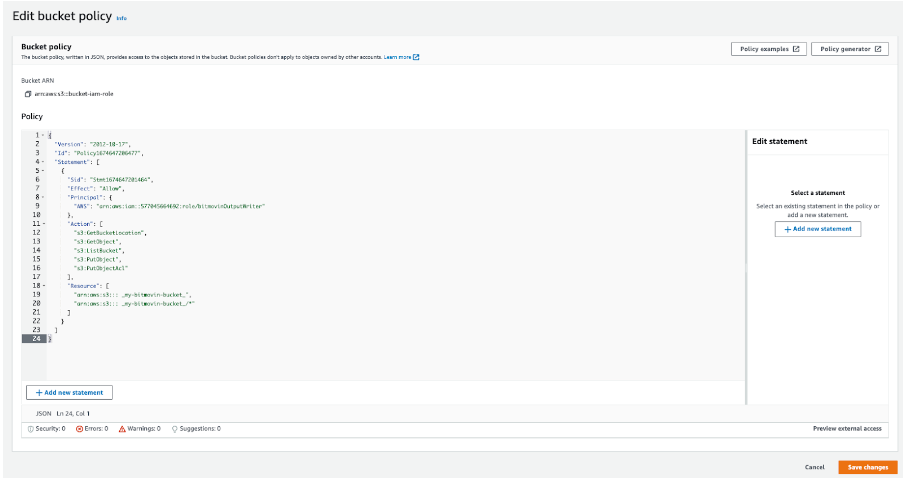Viewport: 903px width, 478px height.
Task: Open the Policy generator
Action: tap(849, 49)
